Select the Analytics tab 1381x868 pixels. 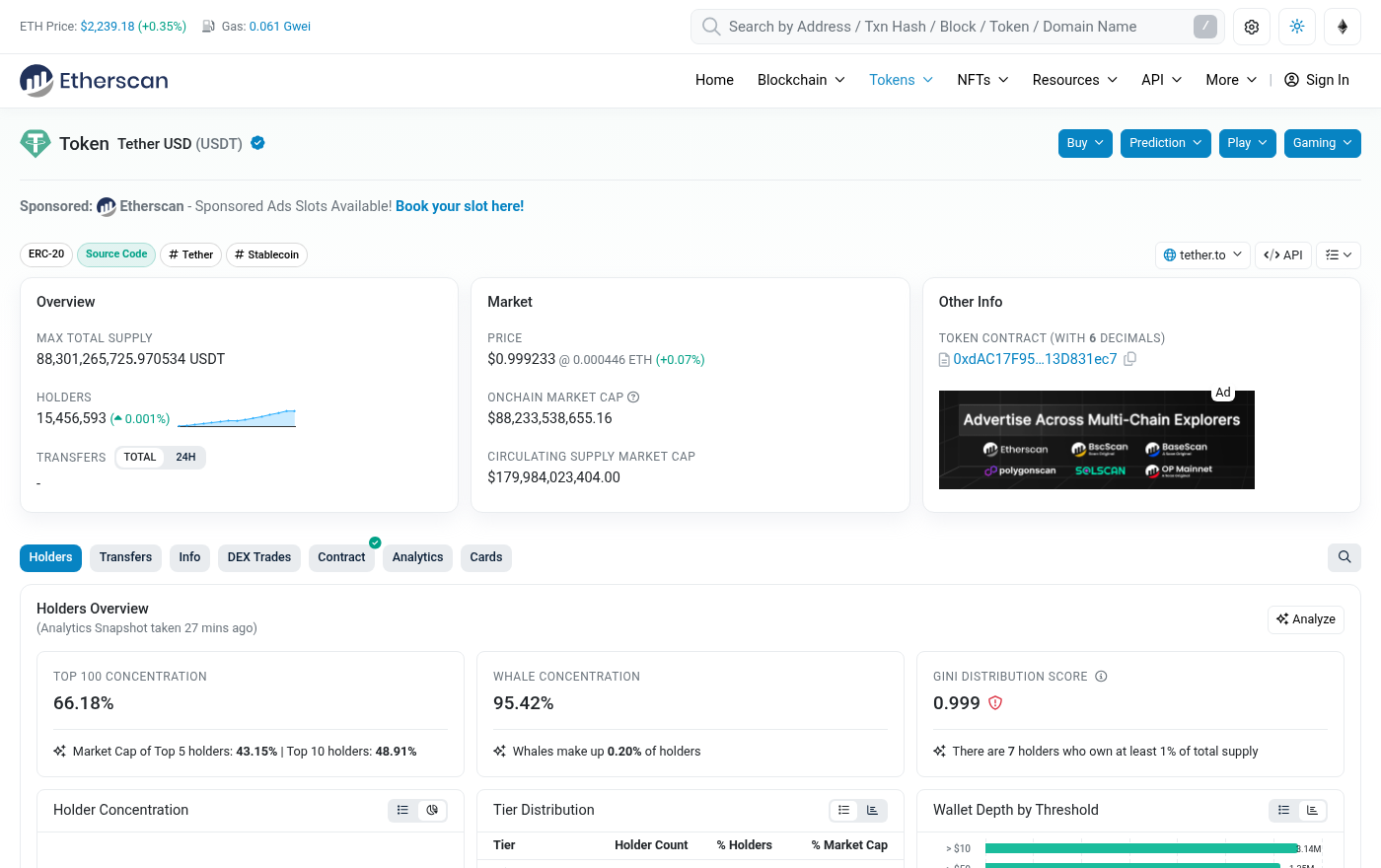pyautogui.click(x=417, y=557)
